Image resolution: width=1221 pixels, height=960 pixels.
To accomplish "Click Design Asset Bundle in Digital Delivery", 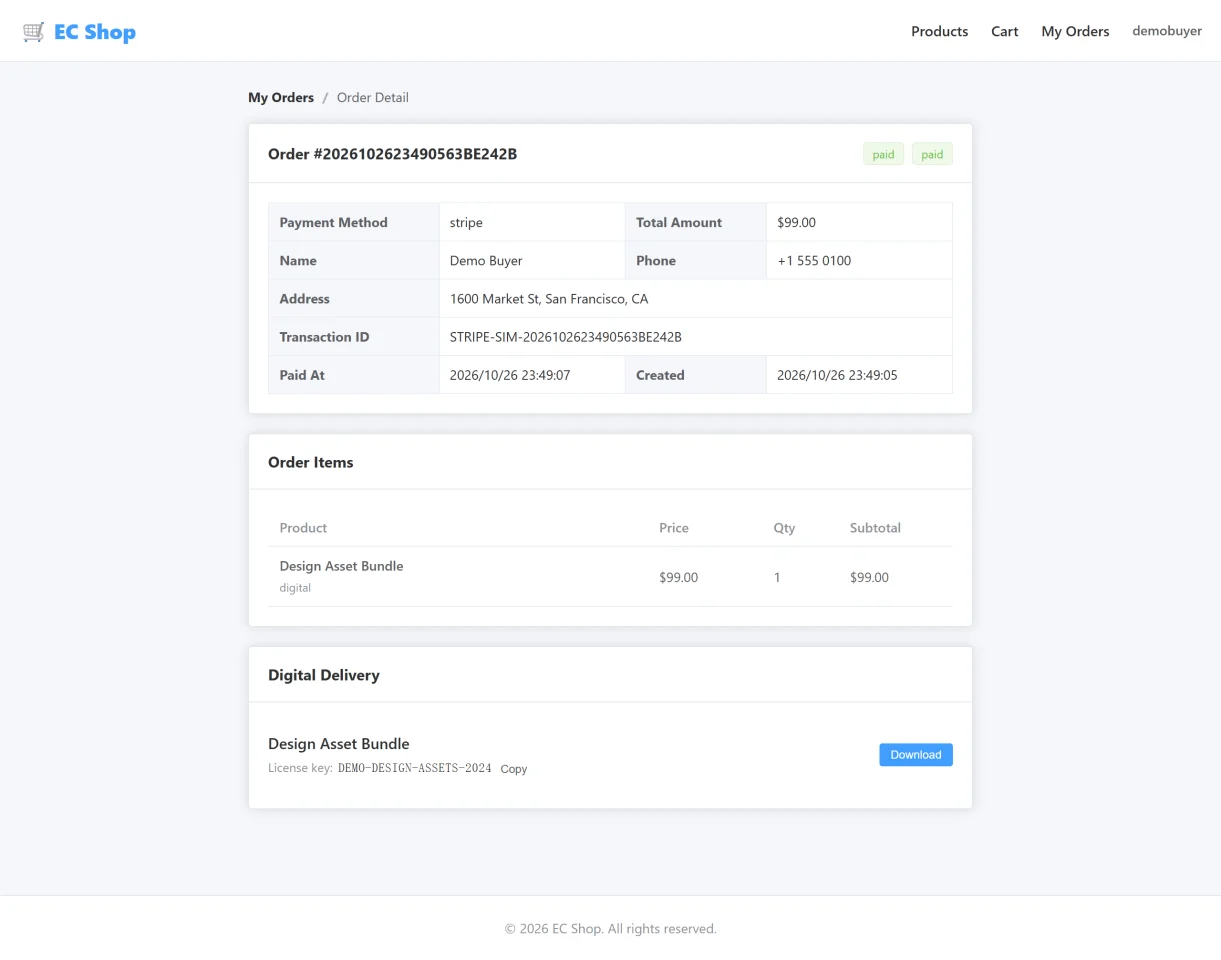I will [x=339, y=744].
